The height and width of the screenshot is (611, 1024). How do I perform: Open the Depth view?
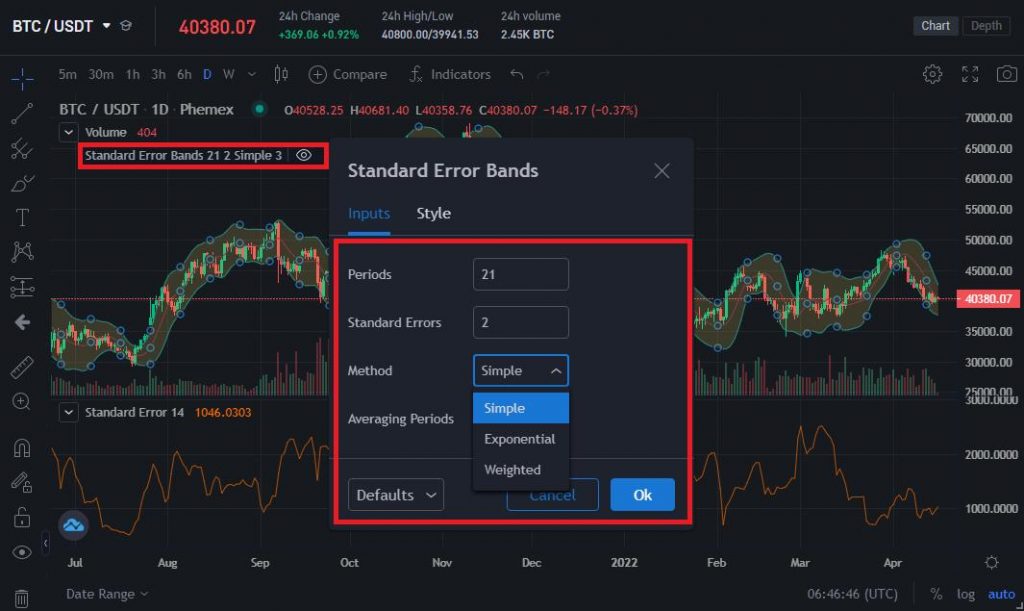(x=986, y=26)
